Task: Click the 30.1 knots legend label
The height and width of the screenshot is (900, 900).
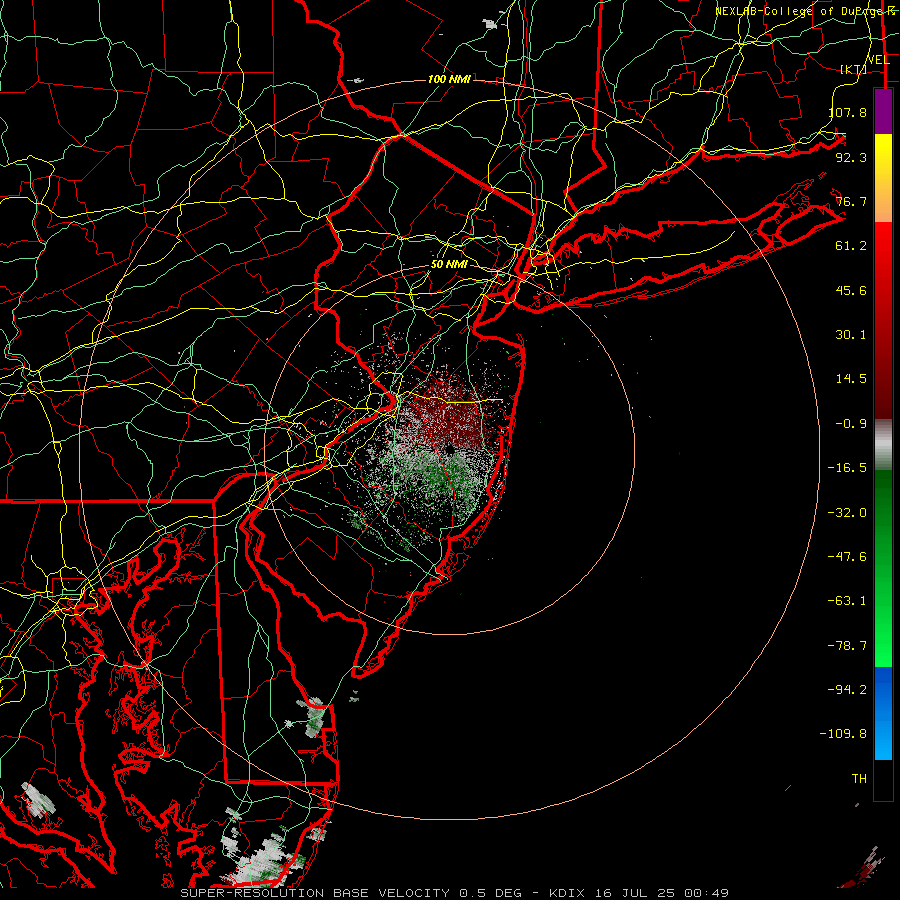Action: (851, 335)
